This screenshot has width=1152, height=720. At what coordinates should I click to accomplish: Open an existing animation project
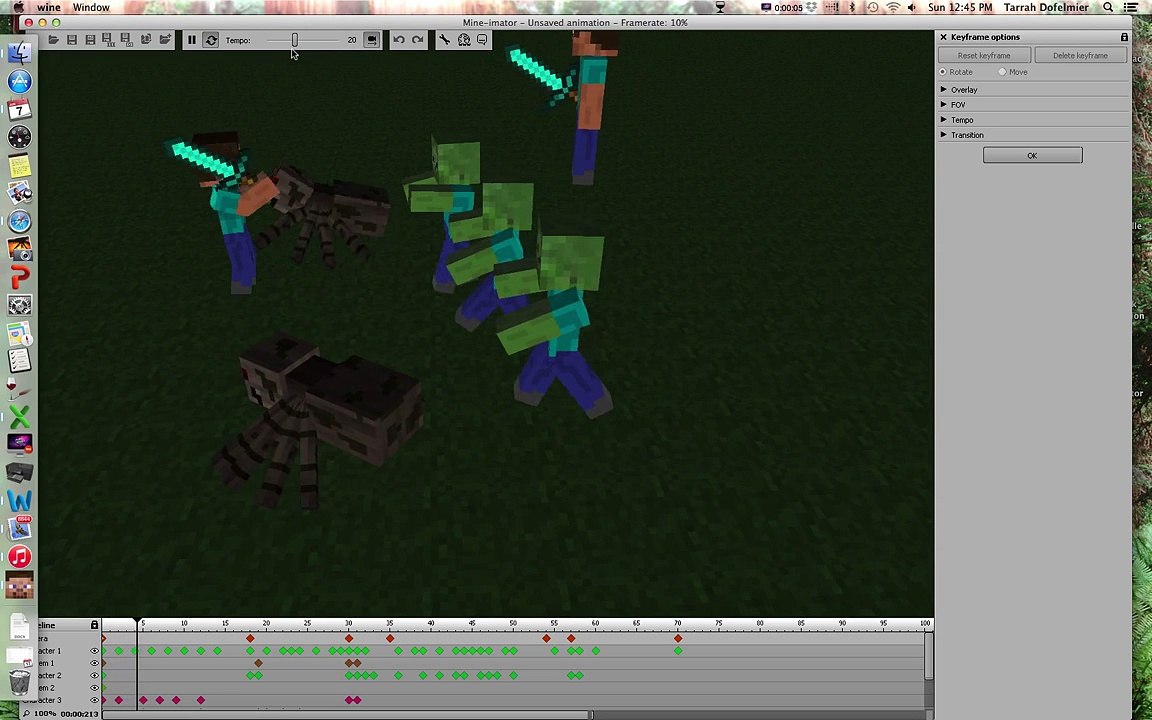tap(54, 40)
